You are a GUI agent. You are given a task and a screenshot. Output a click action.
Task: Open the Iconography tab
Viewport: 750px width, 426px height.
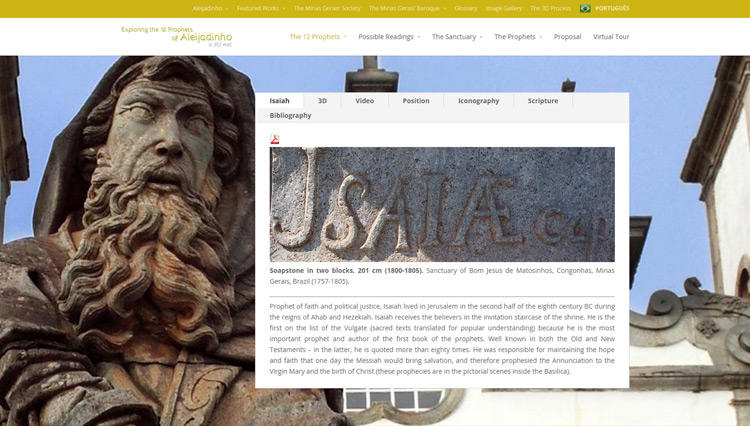point(478,100)
